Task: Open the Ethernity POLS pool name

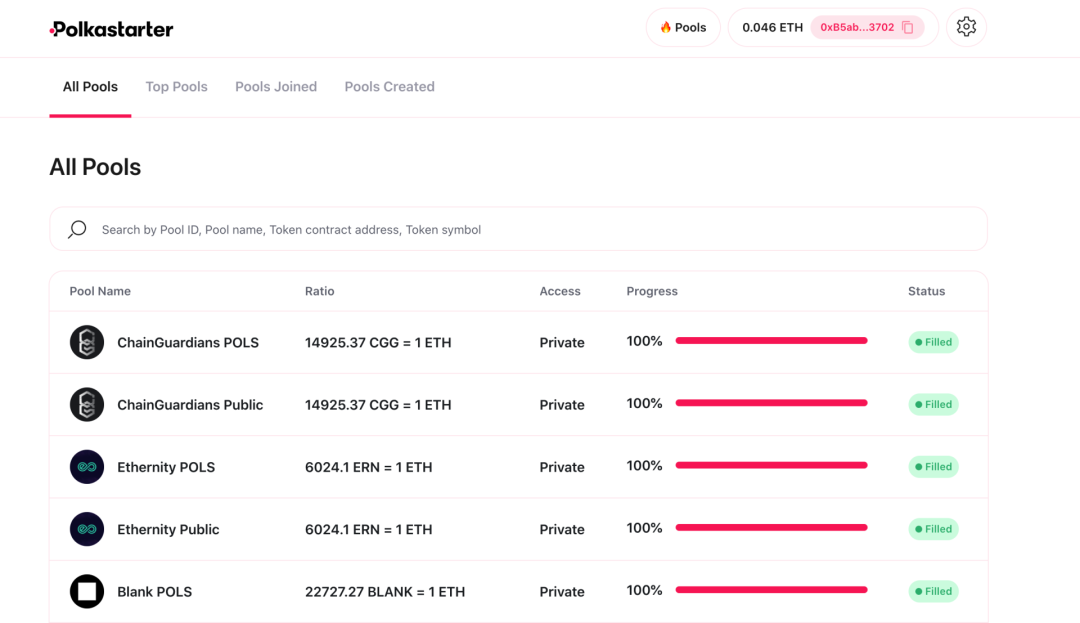Action: coord(166,467)
